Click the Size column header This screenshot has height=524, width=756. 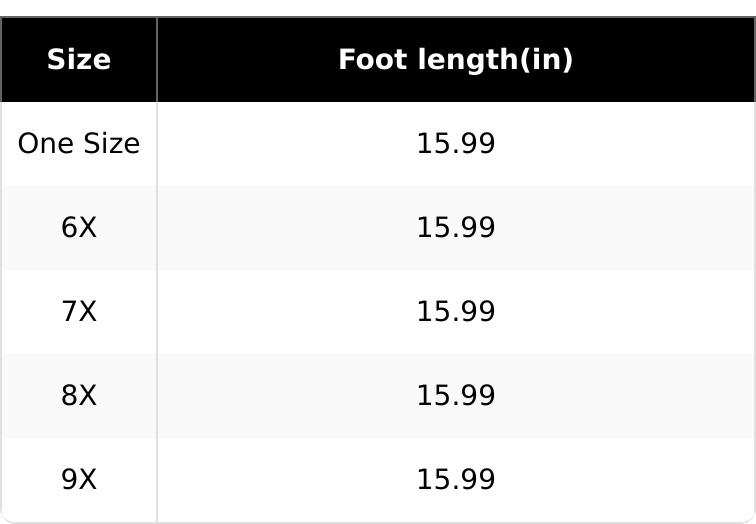pos(79,60)
